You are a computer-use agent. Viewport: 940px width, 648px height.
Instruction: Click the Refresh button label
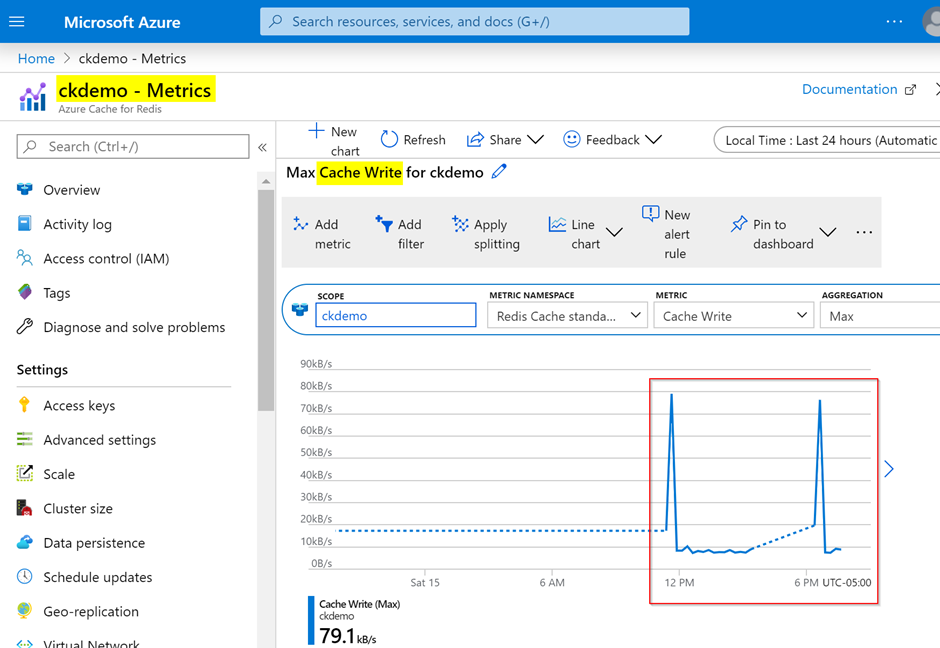click(424, 140)
